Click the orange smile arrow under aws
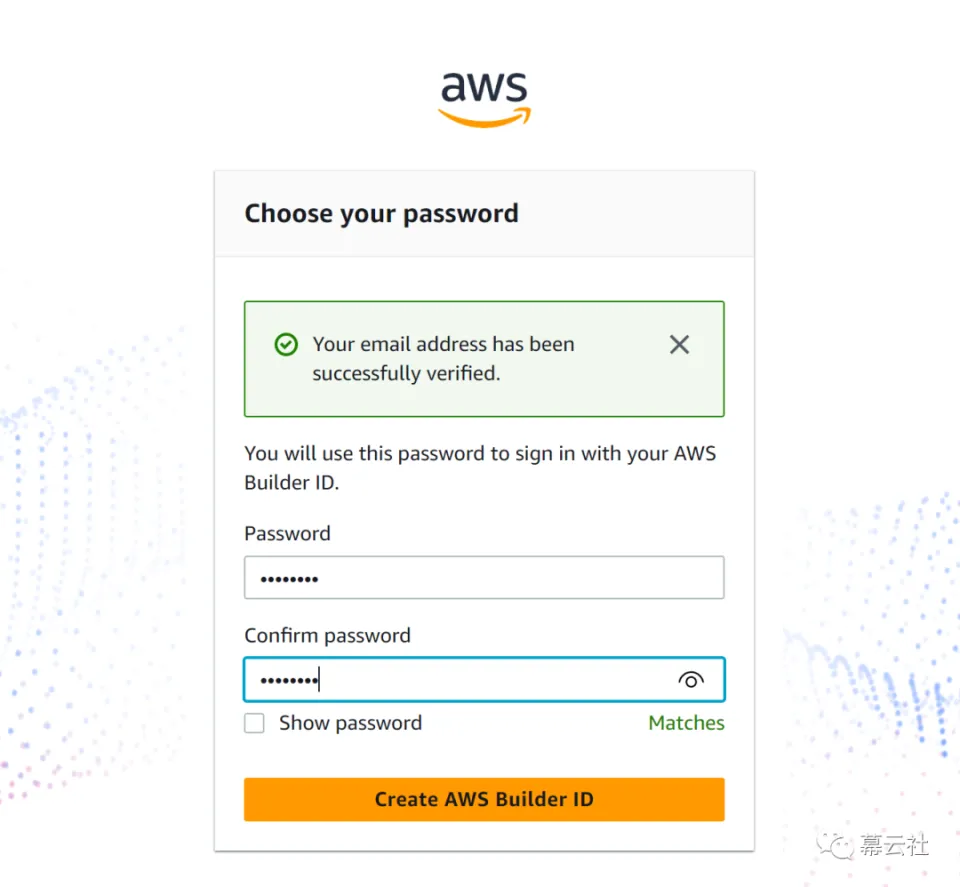This screenshot has width=960, height=887. (x=484, y=118)
